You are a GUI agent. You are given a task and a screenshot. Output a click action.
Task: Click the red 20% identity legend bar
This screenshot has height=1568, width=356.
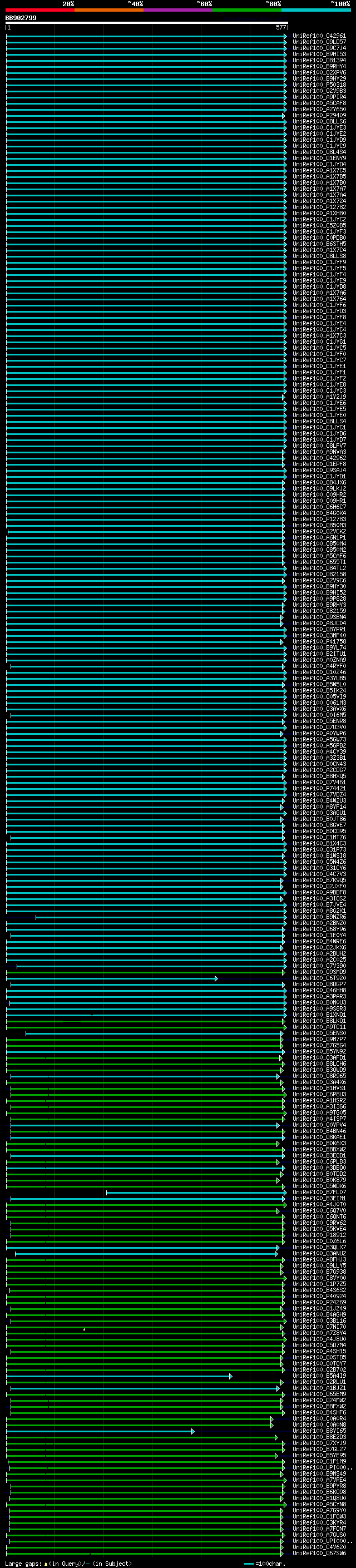[x=40, y=10]
